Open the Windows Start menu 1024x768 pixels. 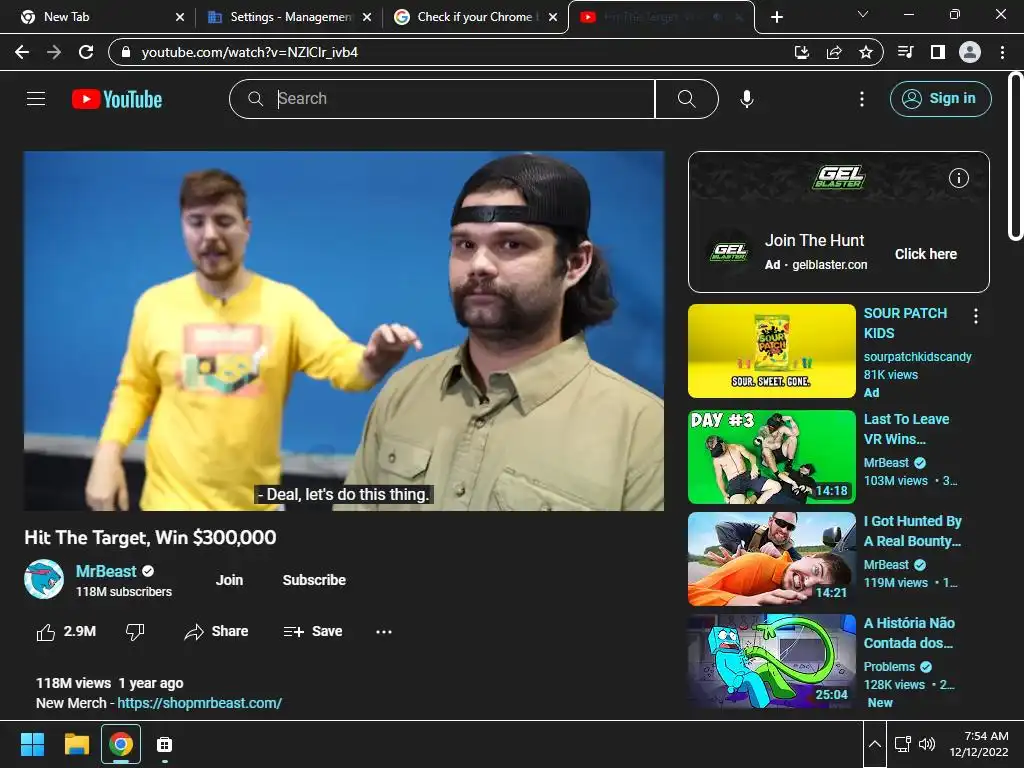pyautogui.click(x=32, y=744)
